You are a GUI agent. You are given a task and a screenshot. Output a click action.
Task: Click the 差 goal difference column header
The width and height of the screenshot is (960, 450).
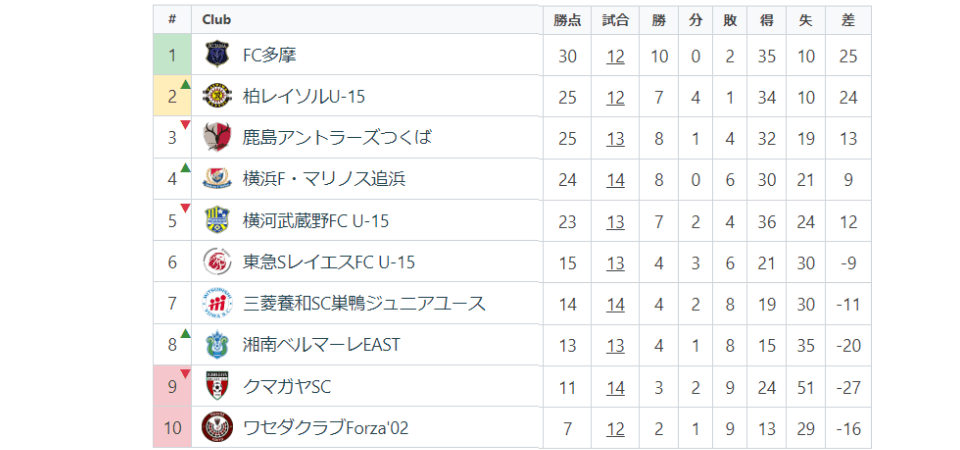849,19
